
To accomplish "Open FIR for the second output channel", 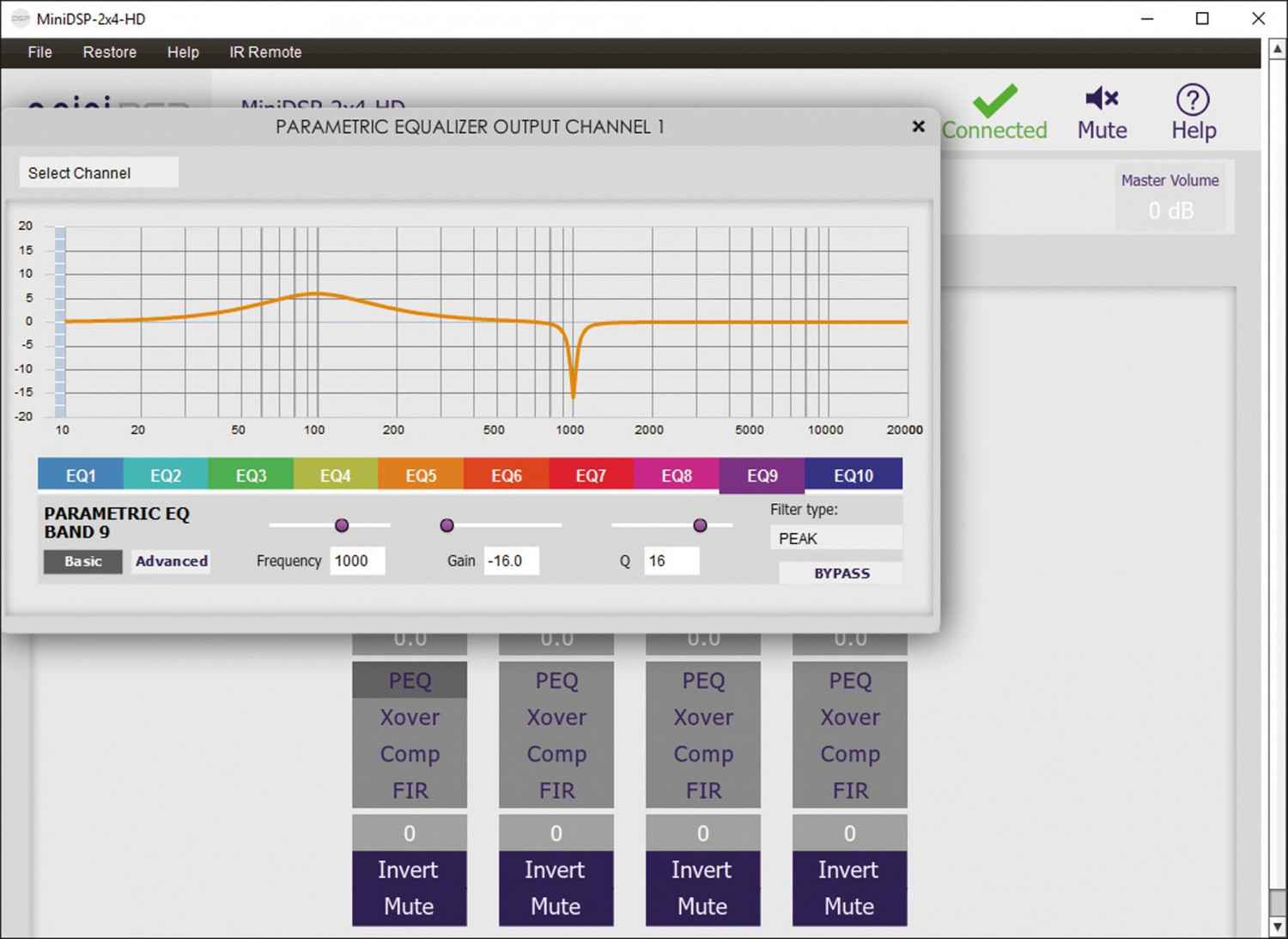I will (556, 791).
